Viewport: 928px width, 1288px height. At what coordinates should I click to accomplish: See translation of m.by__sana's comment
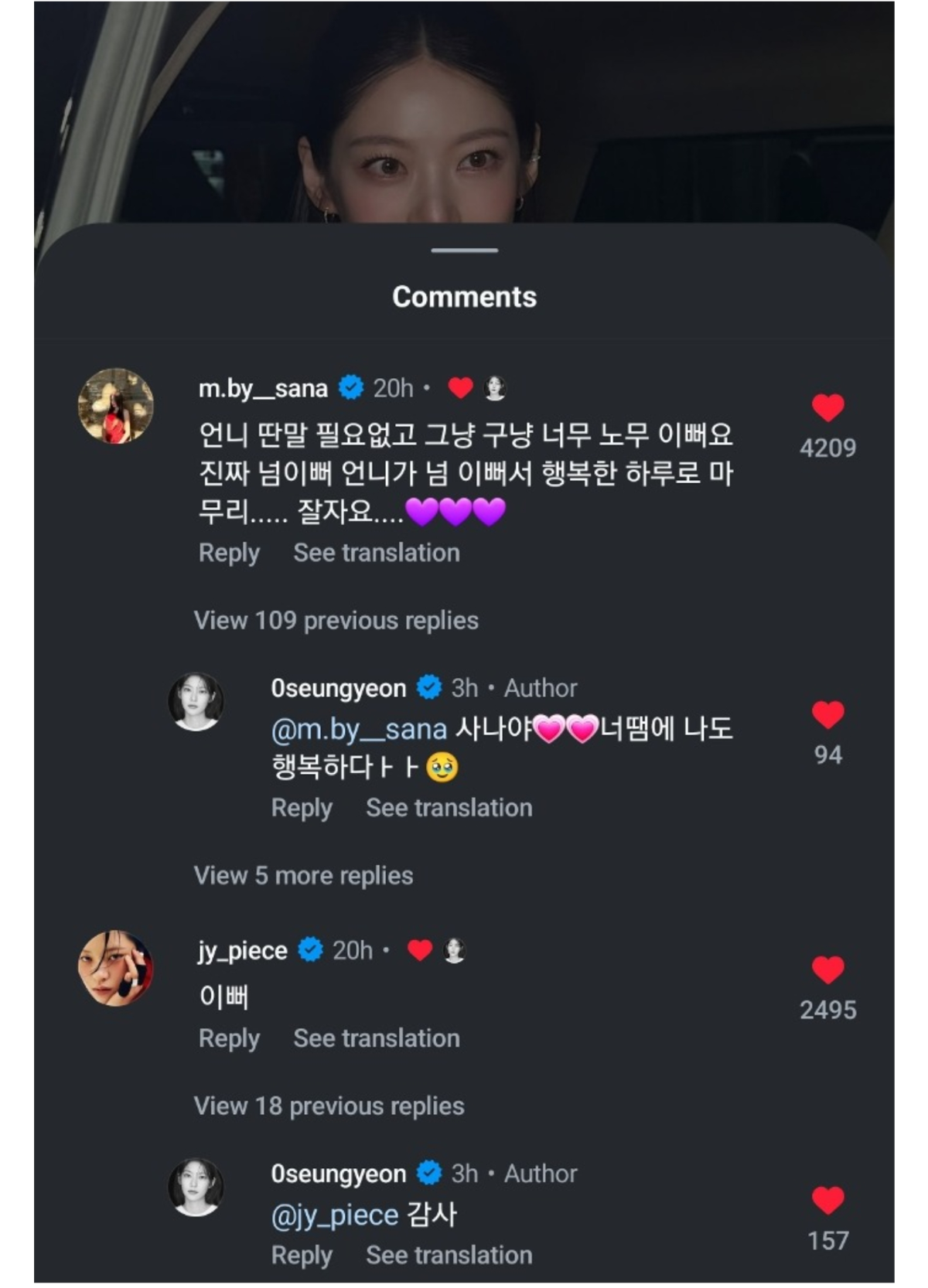click(x=377, y=554)
